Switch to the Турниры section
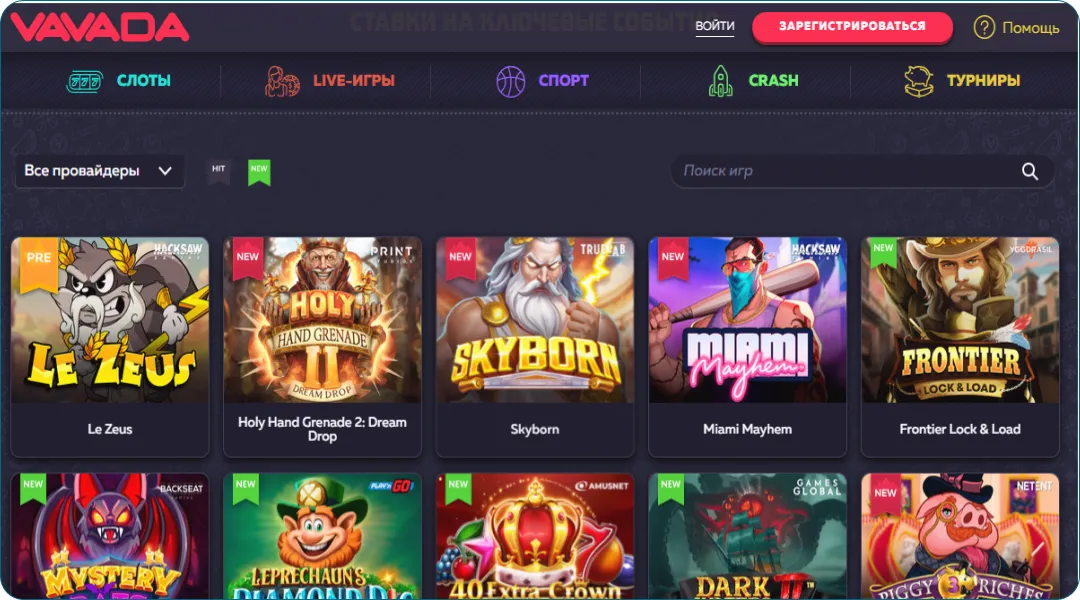This screenshot has width=1080, height=600. (962, 81)
